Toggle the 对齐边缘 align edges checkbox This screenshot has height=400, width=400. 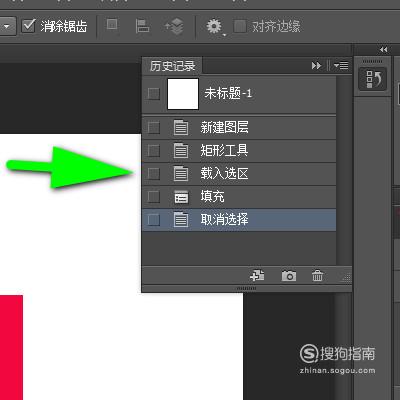pos(240,26)
